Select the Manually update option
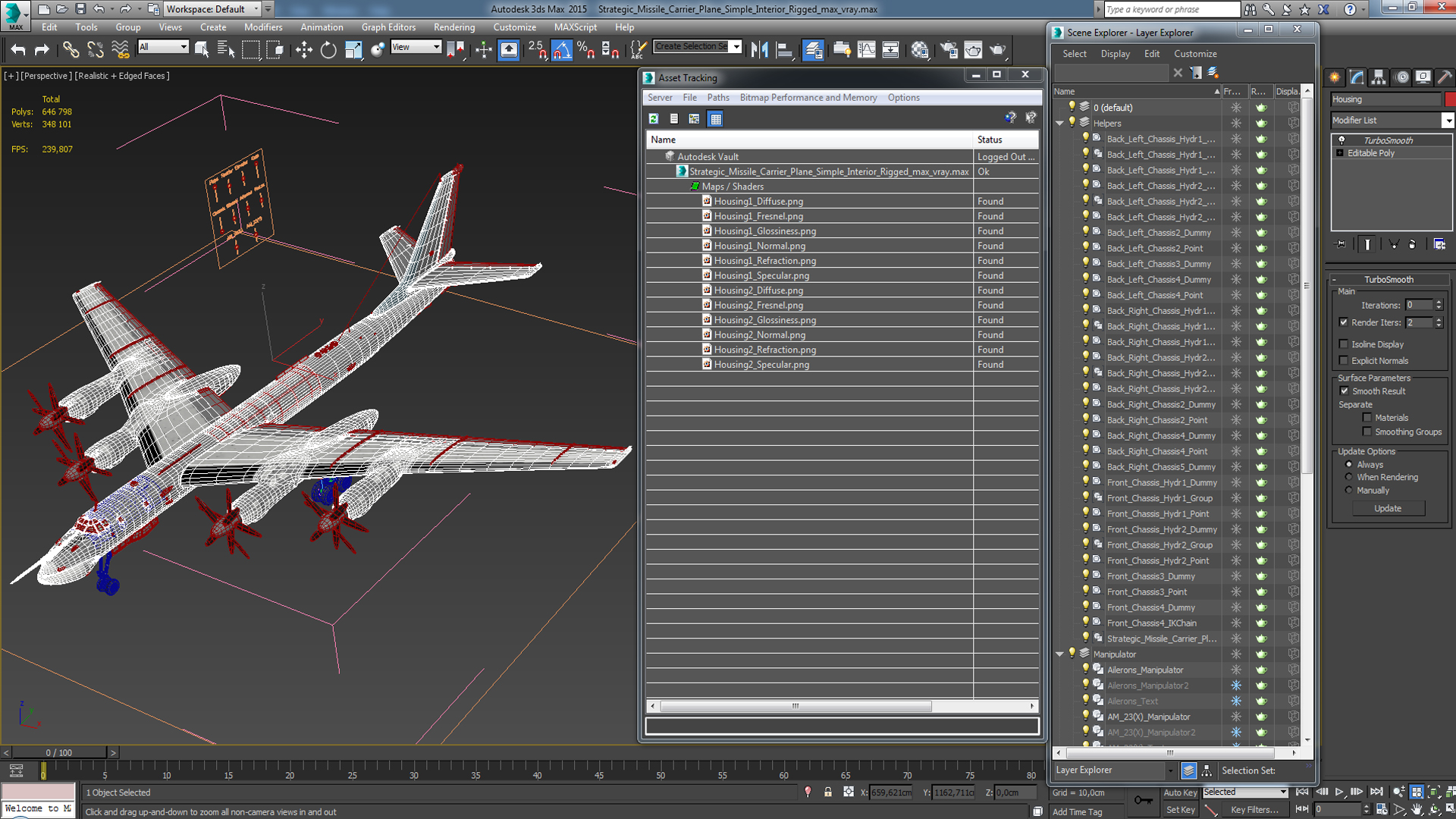 [1349, 491]
